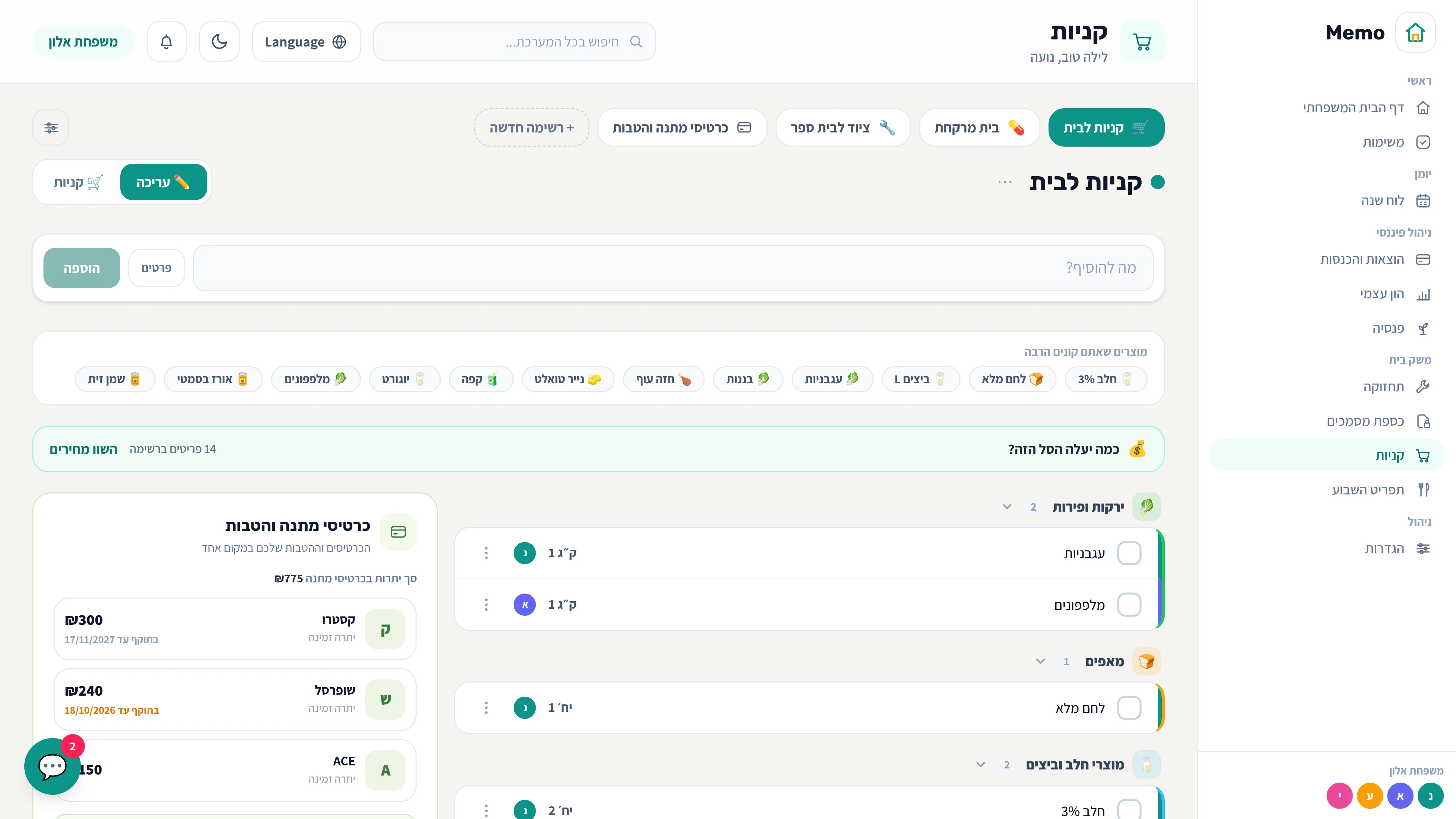Toggle dark mode moon icon
1456x819 pixels.
pos(219,42)
